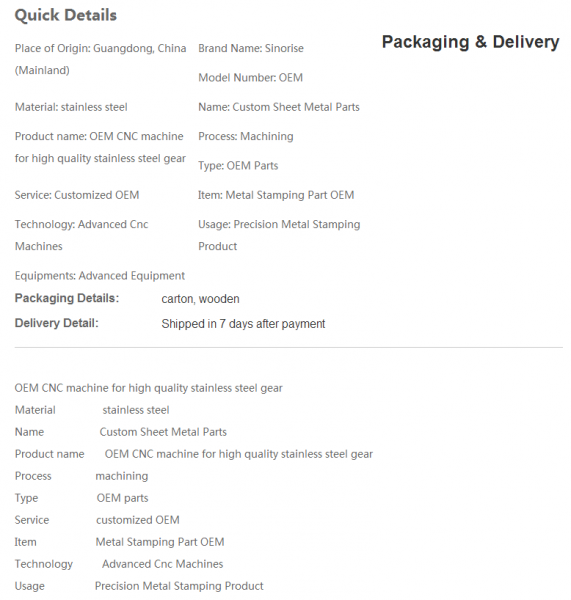The image size is (571, 600).
Task: Click the Packaging & Delivery heading
Action: pos(470,42)
